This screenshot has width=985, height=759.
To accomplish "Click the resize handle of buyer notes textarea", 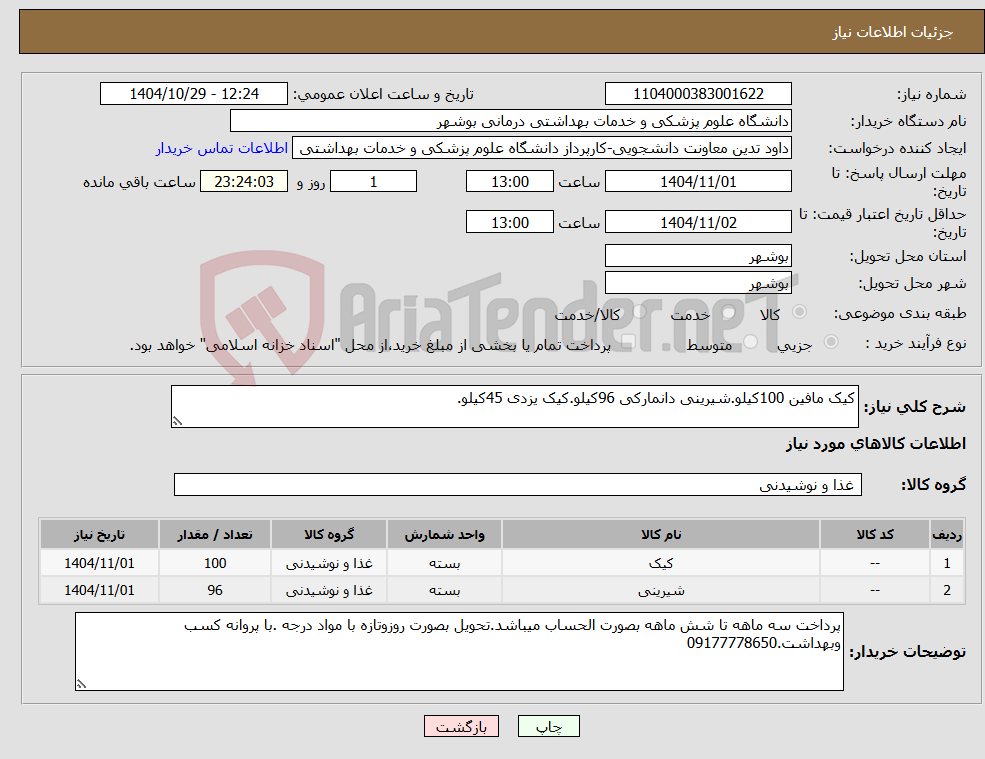I will click(x=81, y=684).
